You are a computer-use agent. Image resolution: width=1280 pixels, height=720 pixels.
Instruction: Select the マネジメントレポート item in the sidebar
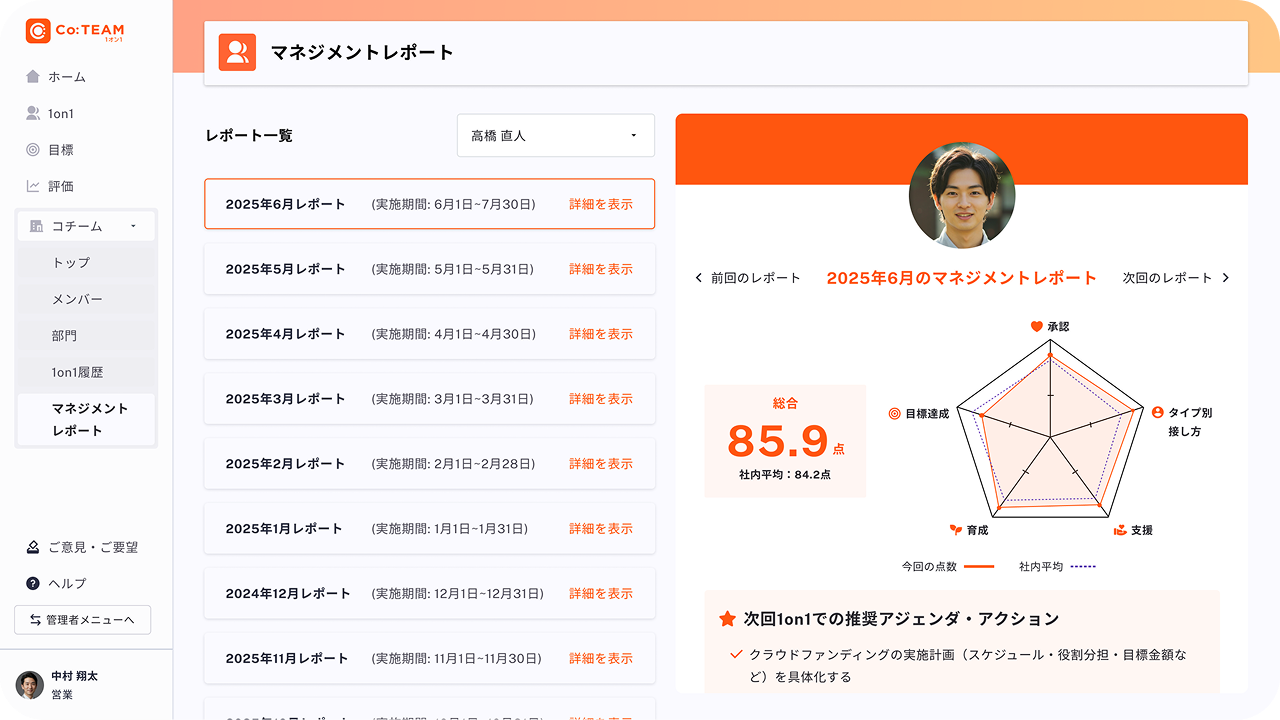[85, 418]
